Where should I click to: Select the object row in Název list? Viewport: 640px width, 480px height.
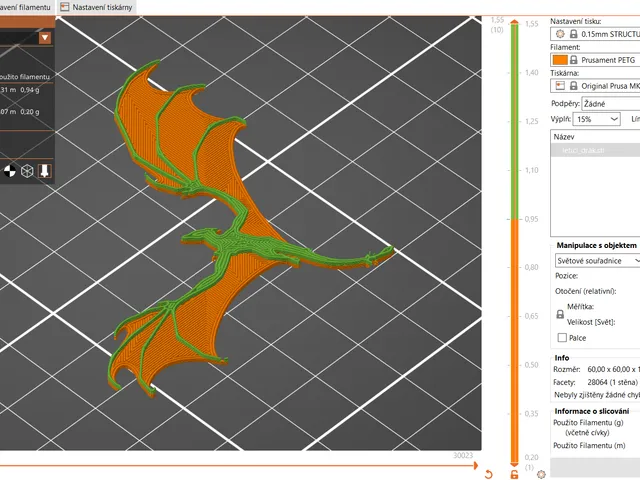pos(595,150)
